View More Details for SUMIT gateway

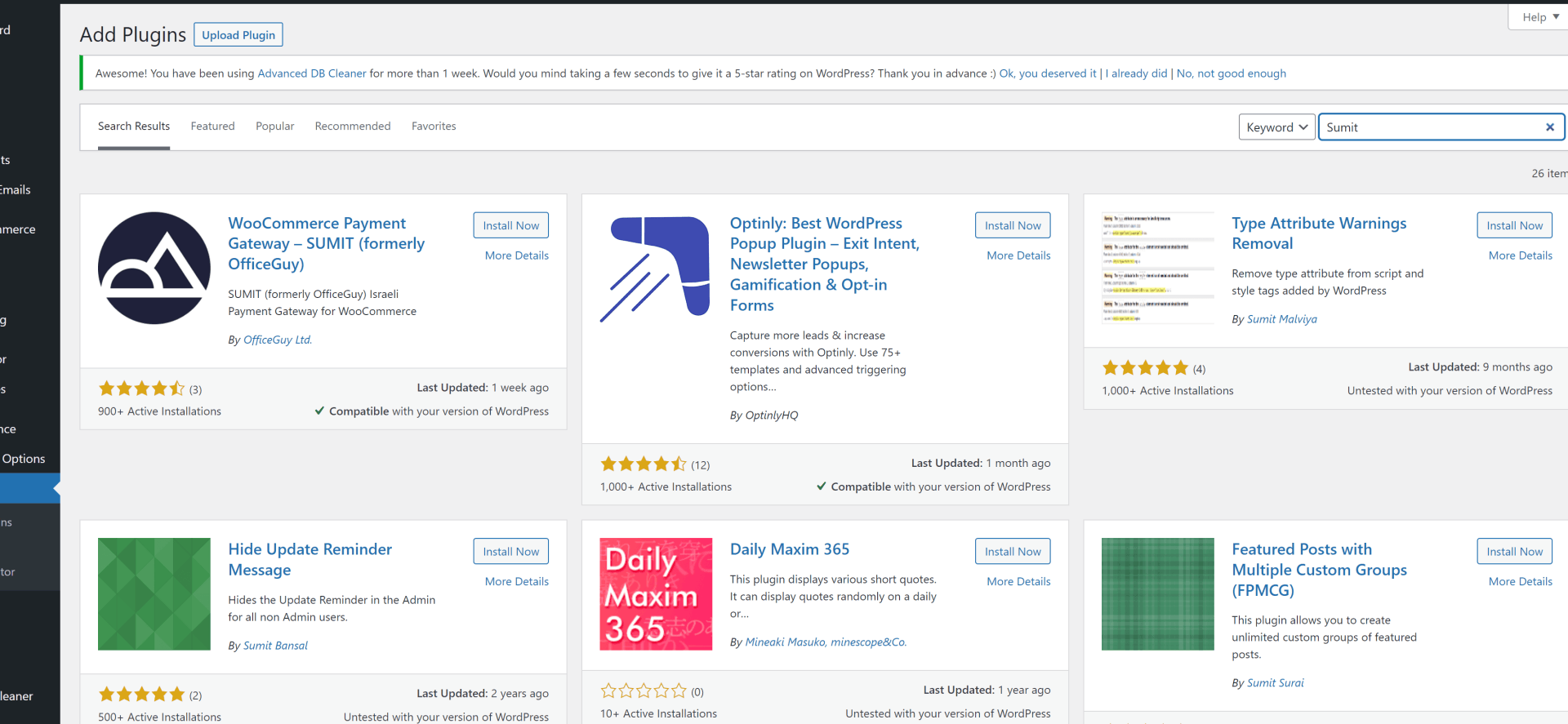point(517,255)
